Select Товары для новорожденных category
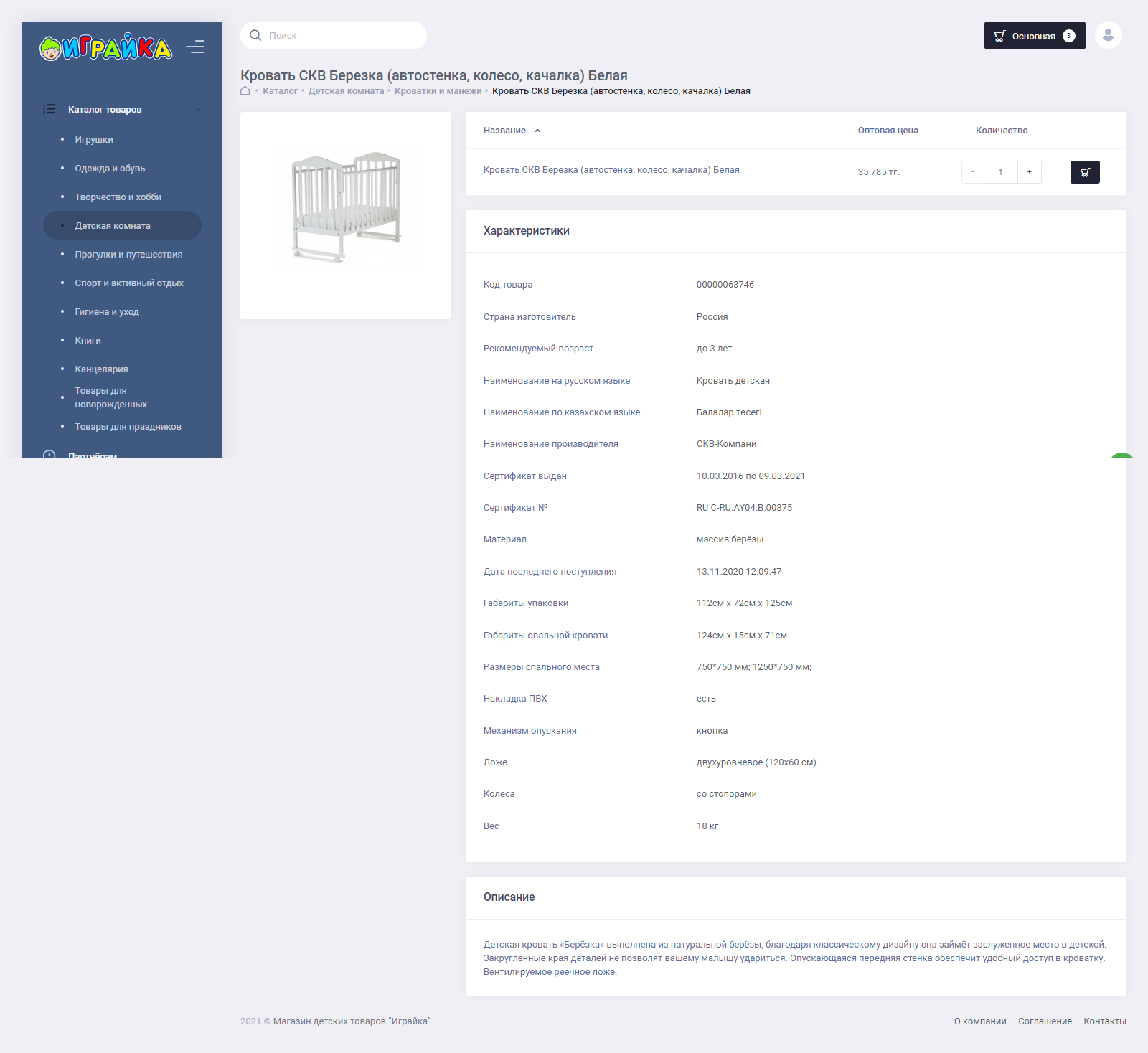 click(x=111, y=397)
